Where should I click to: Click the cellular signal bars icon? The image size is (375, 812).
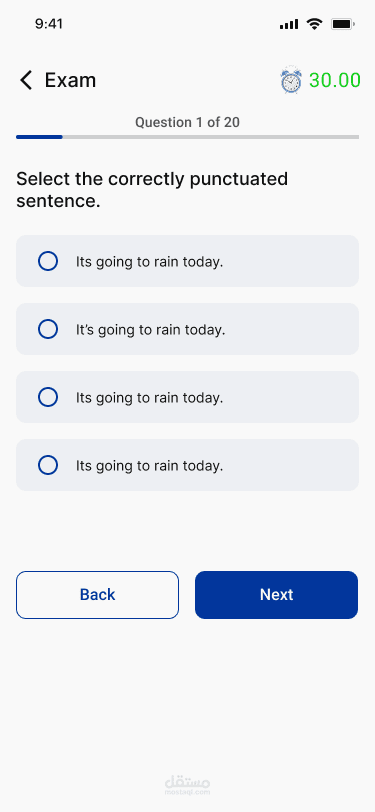point(289,24)
